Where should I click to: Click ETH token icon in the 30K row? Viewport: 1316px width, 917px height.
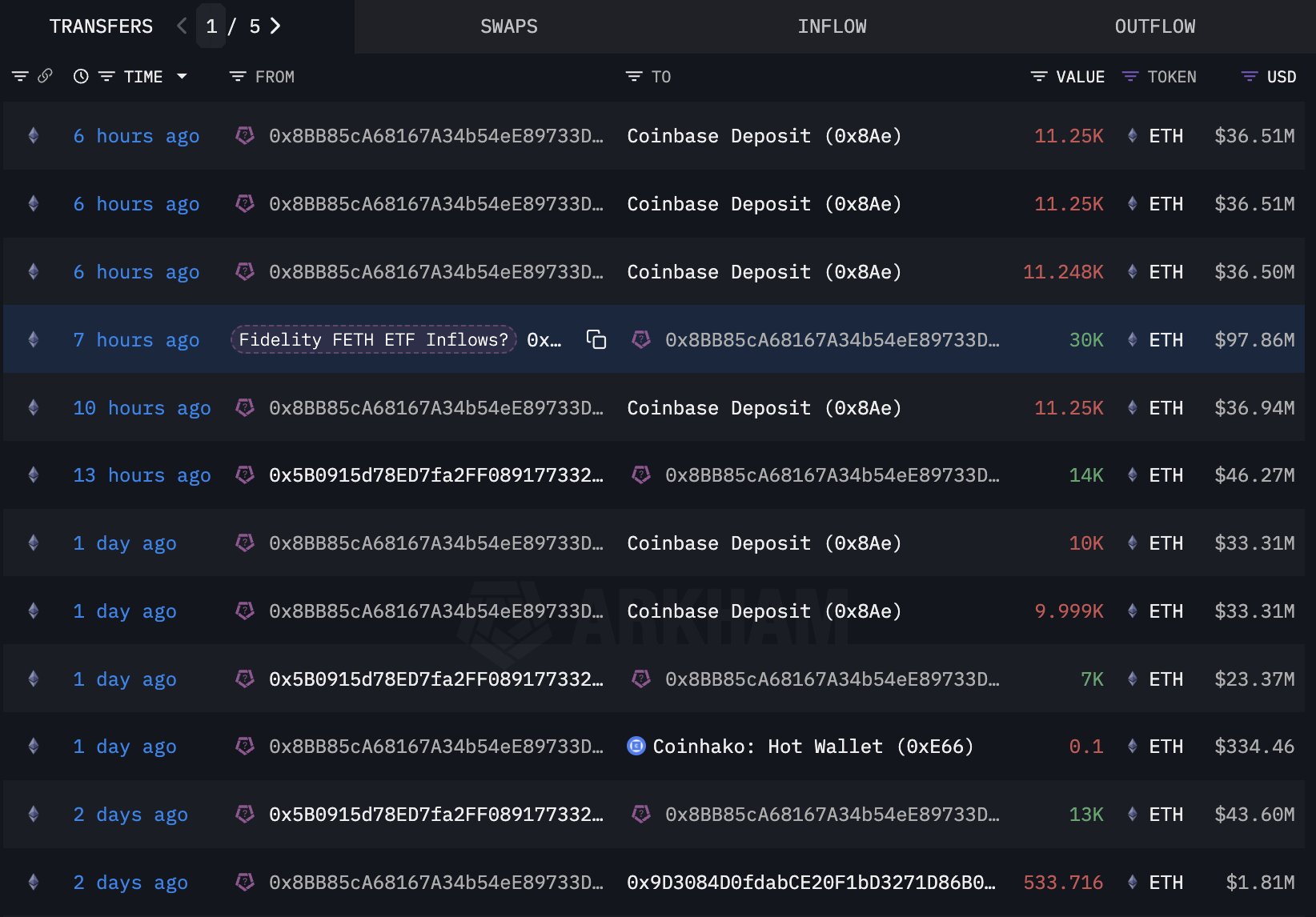pyautogui.click(x=1132, y=340)
